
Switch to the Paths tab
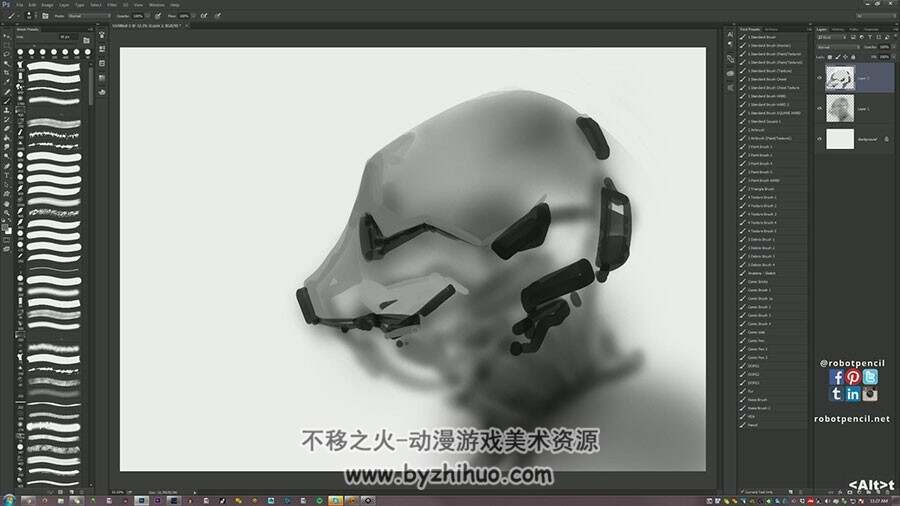(x=854, y=29)
